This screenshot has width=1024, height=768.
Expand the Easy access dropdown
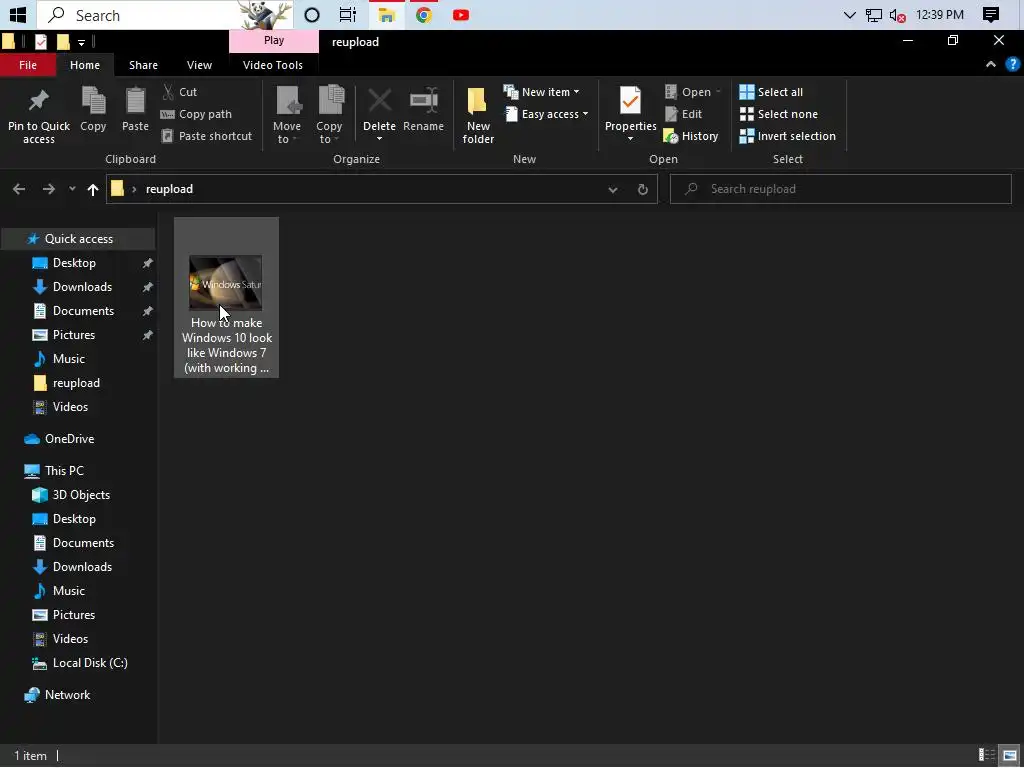(547, 114)
